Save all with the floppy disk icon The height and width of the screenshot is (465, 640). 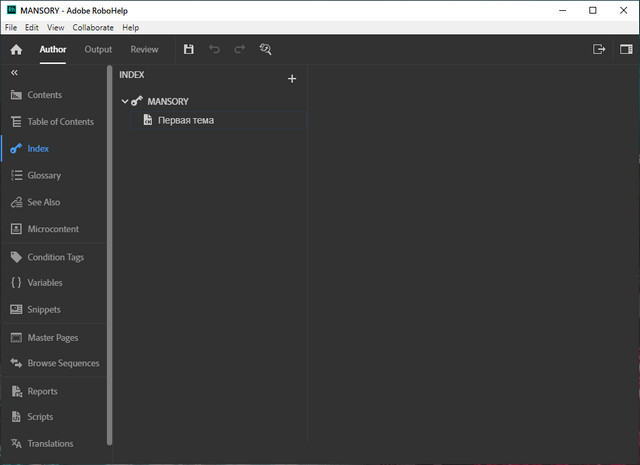point(189,49)
